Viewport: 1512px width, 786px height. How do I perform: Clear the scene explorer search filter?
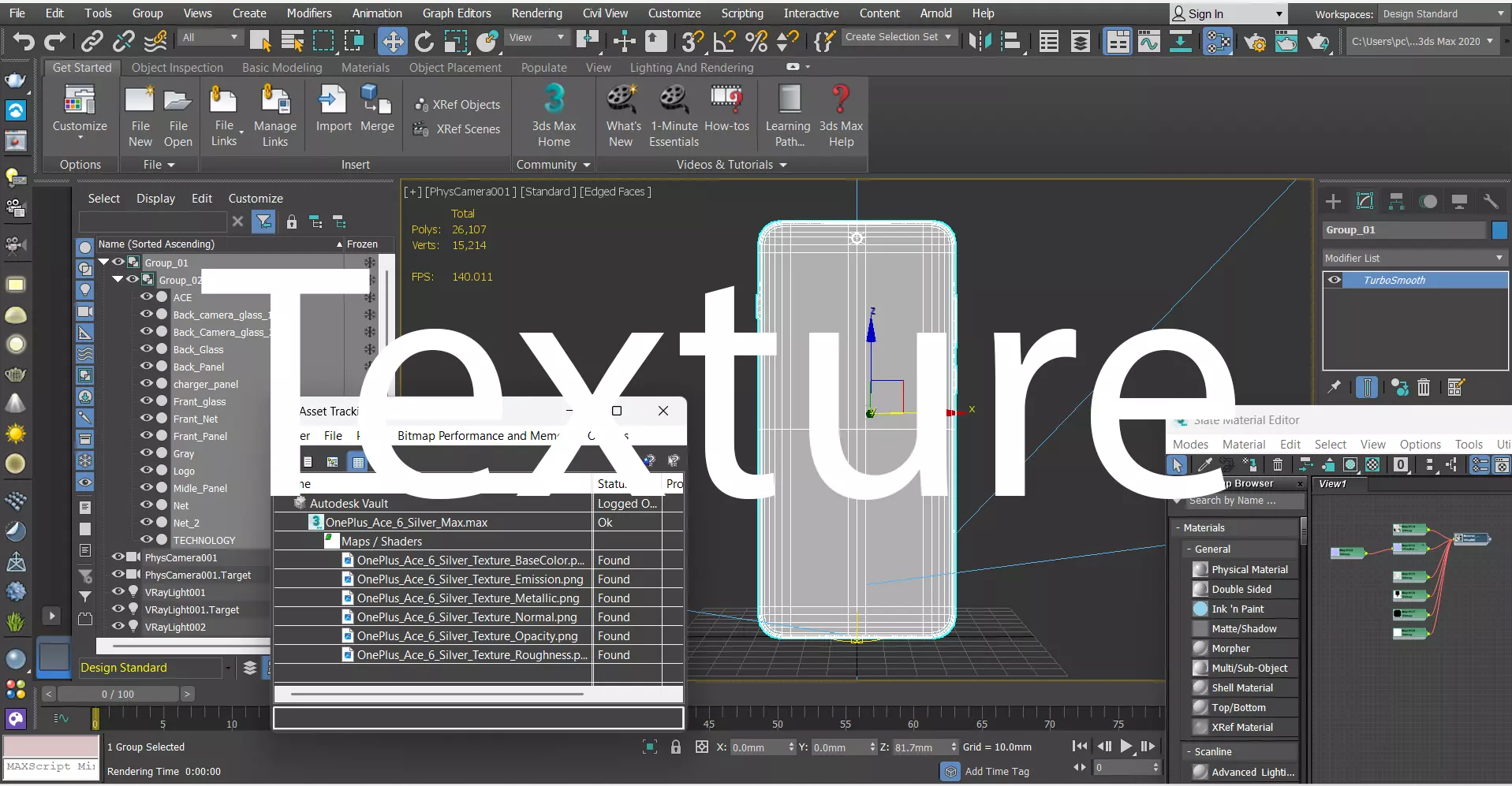pos(237,222)
